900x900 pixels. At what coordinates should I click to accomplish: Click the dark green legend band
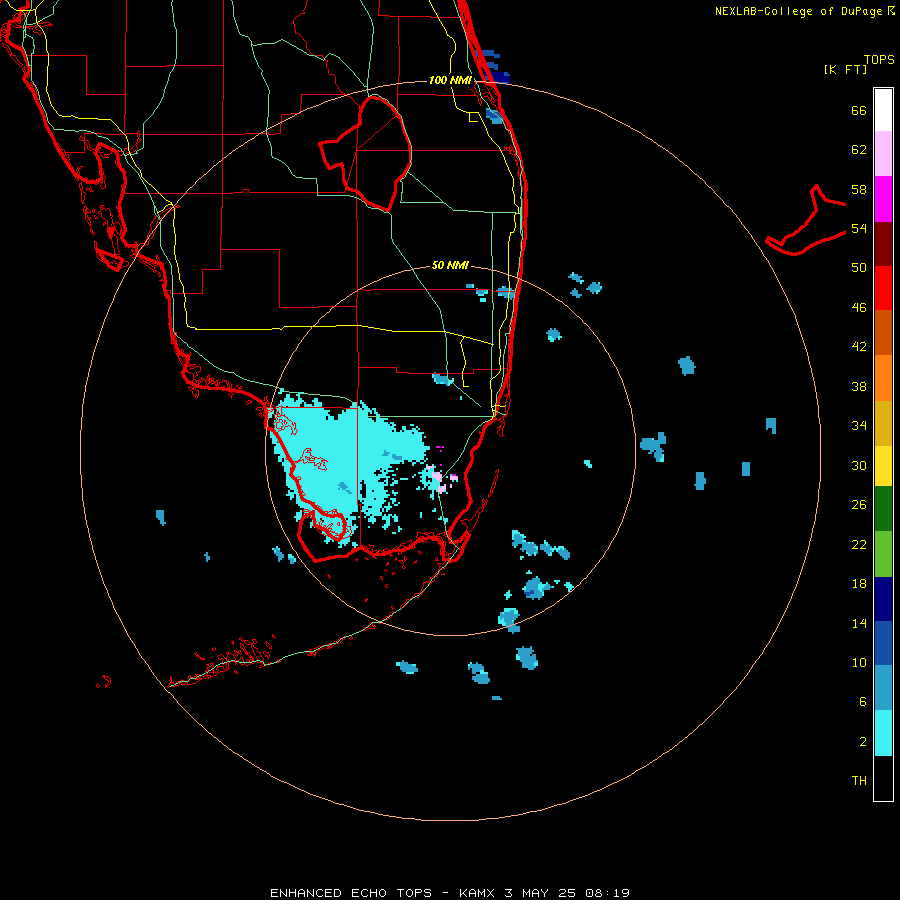[883, 509]
